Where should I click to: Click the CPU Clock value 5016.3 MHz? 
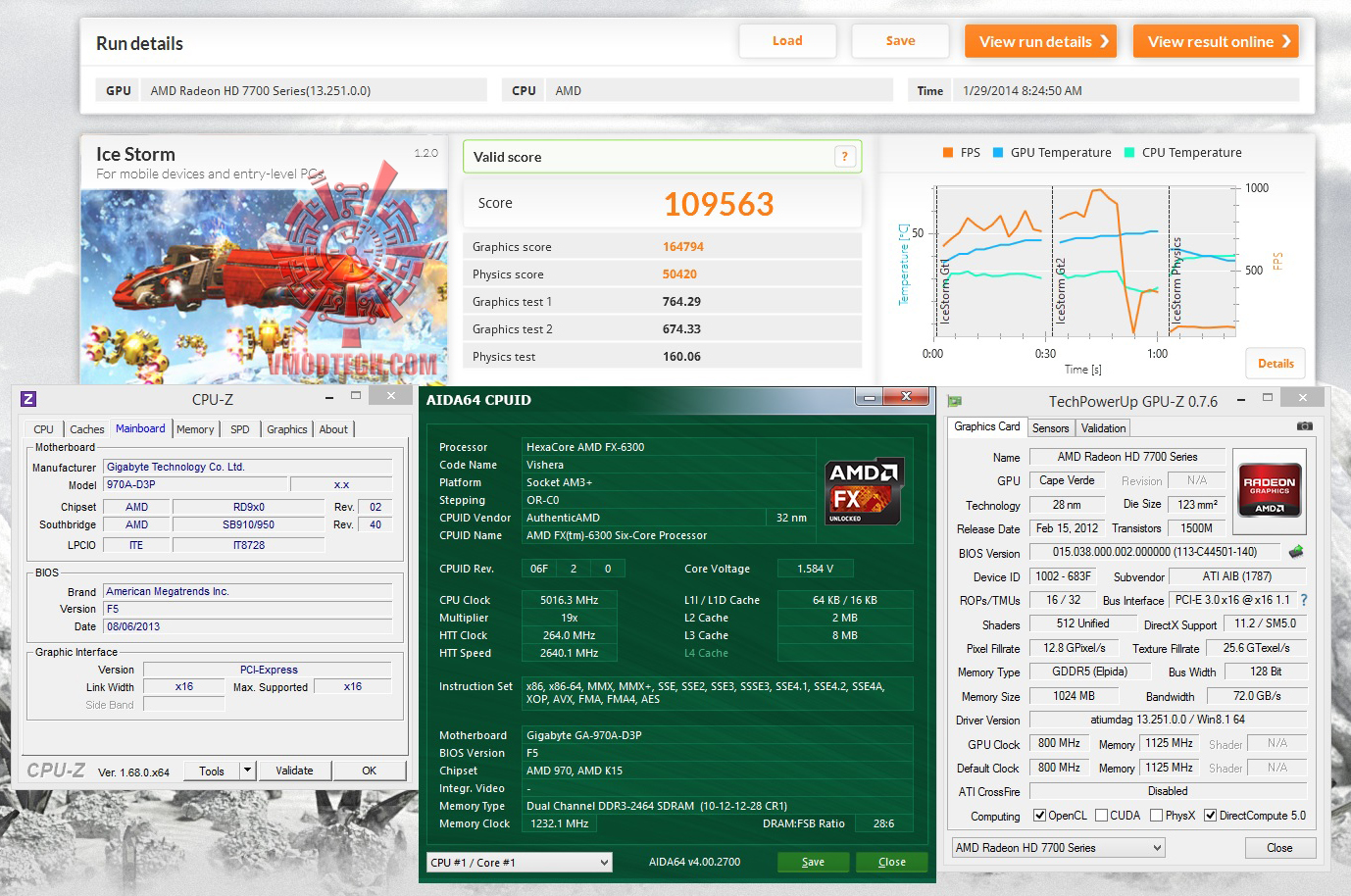569,600
